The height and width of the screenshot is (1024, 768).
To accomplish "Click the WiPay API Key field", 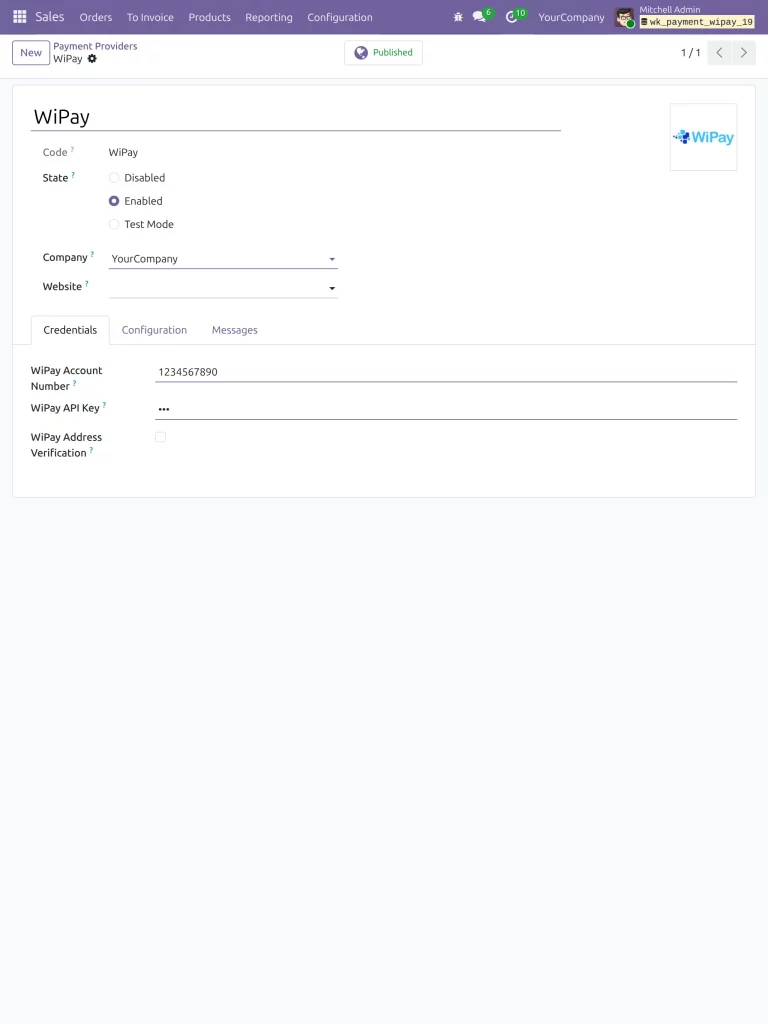I will coord(446,409).
